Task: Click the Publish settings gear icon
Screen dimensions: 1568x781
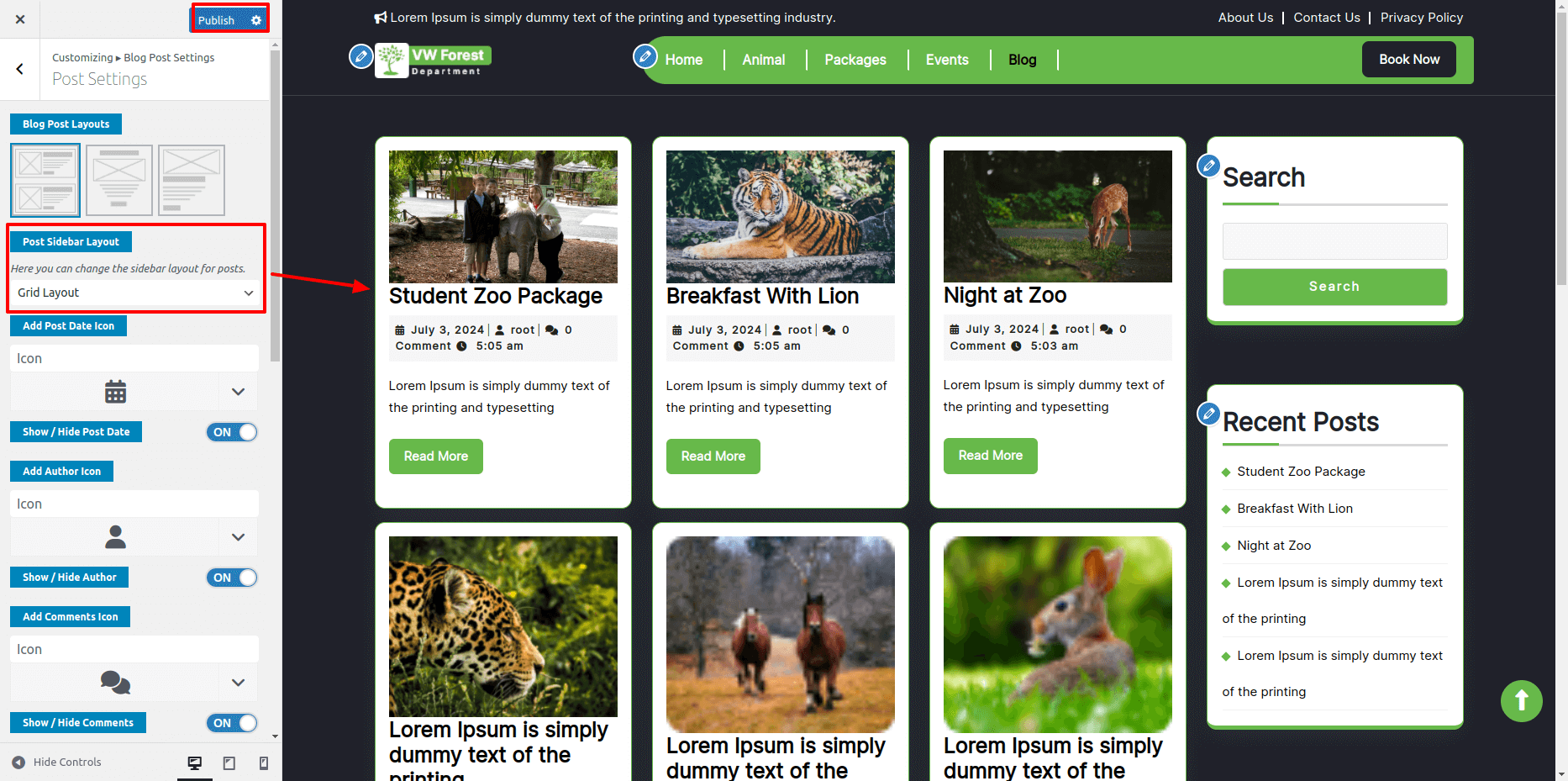Action: click(x=256, y=20)
